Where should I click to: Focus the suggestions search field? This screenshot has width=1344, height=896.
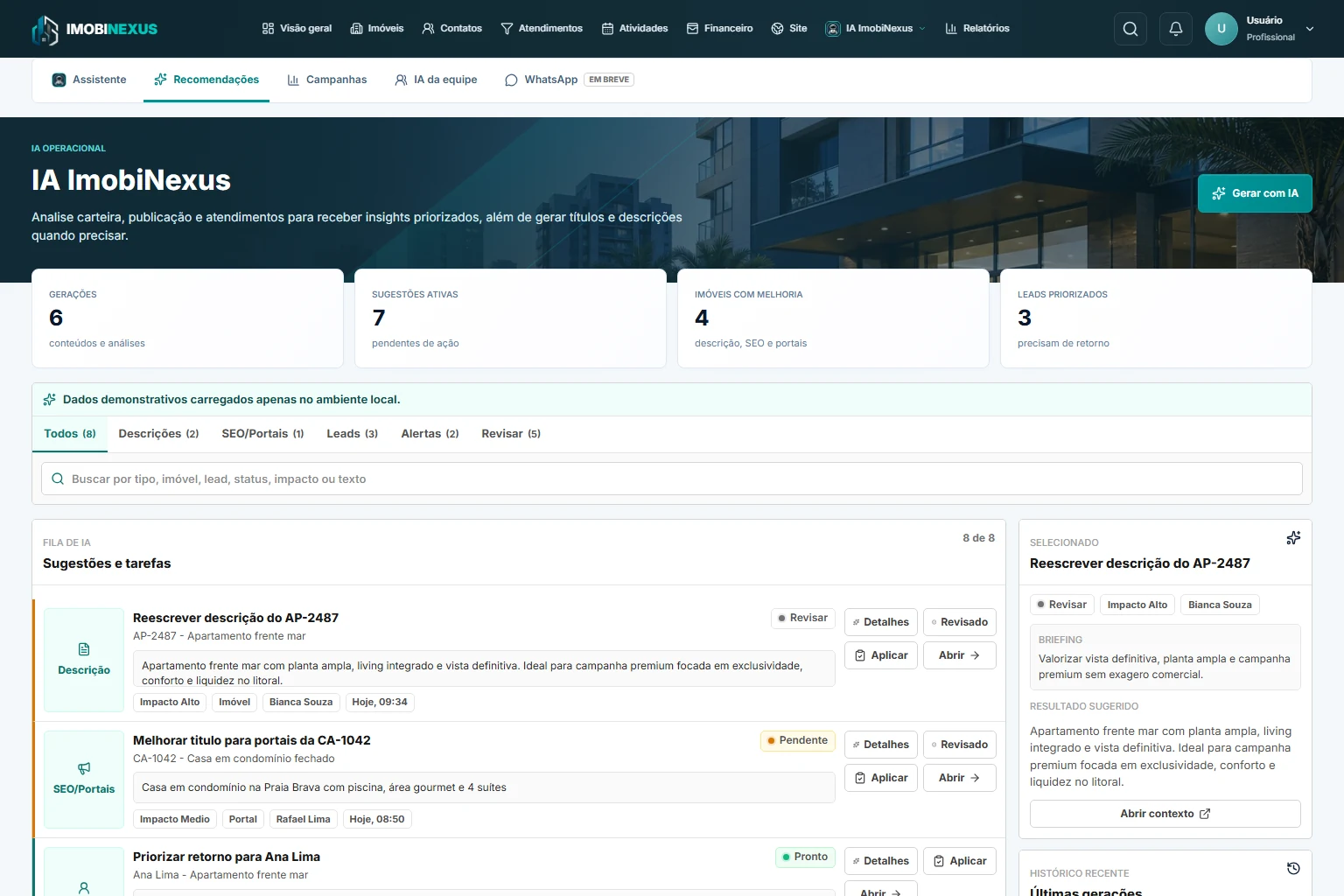672,479
